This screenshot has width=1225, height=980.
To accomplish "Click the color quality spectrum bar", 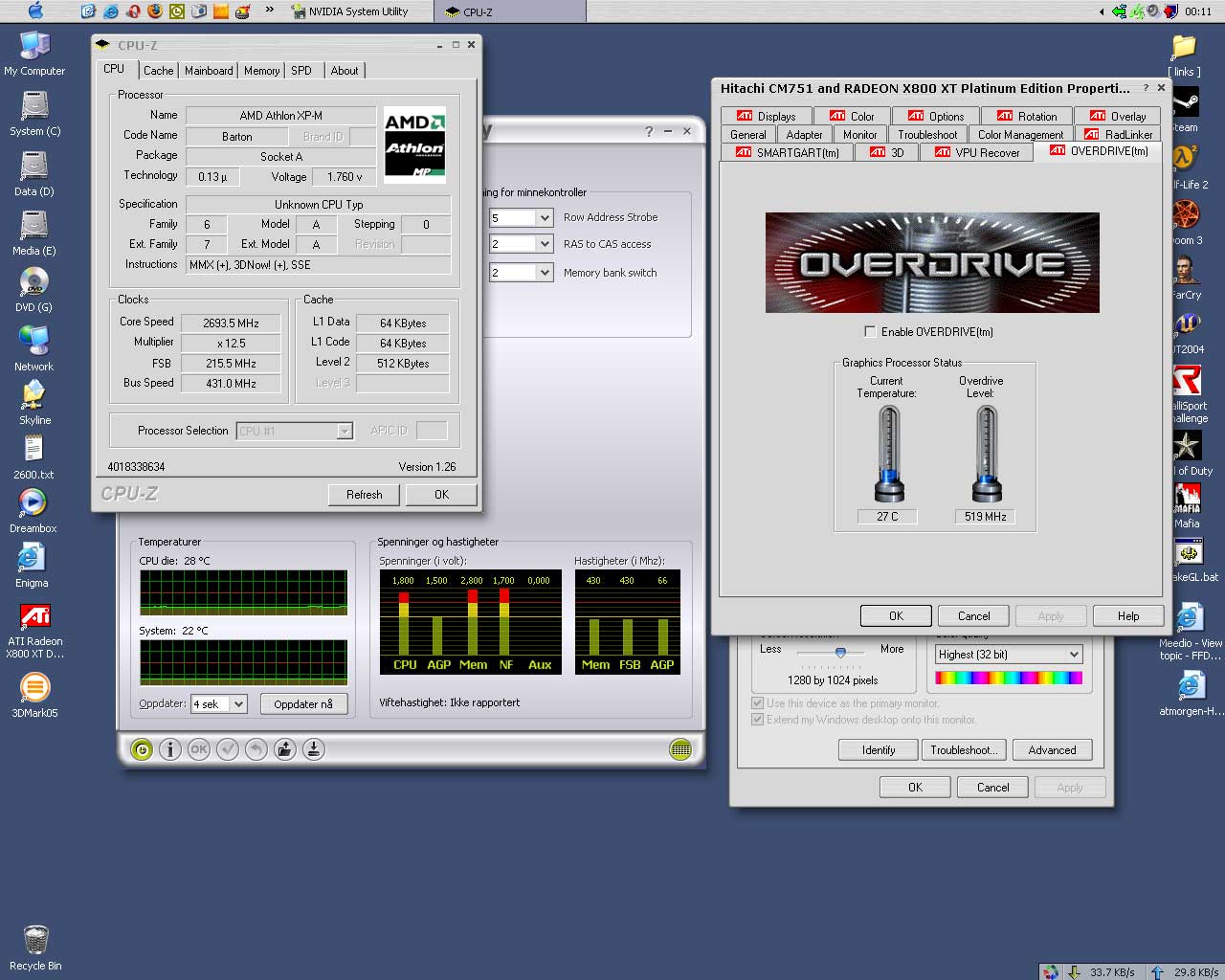I will (x=1009, y=678).
